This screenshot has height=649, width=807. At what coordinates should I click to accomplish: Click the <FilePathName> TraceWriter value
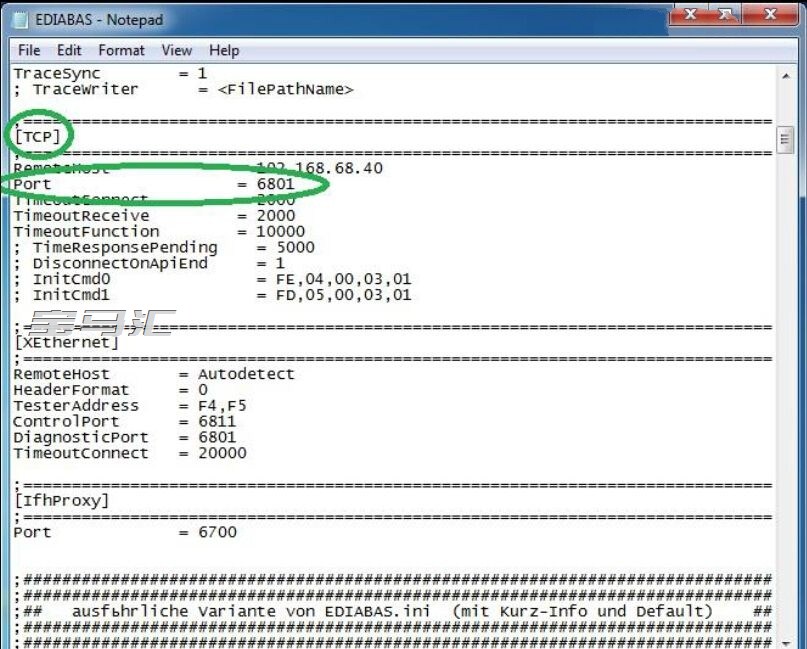(286, 90)
